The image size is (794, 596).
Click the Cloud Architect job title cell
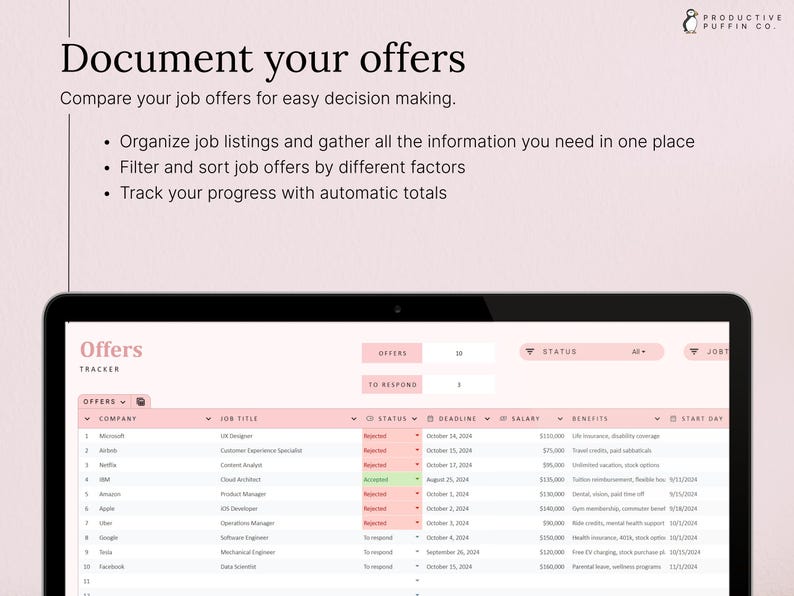[x=289, y=480]
